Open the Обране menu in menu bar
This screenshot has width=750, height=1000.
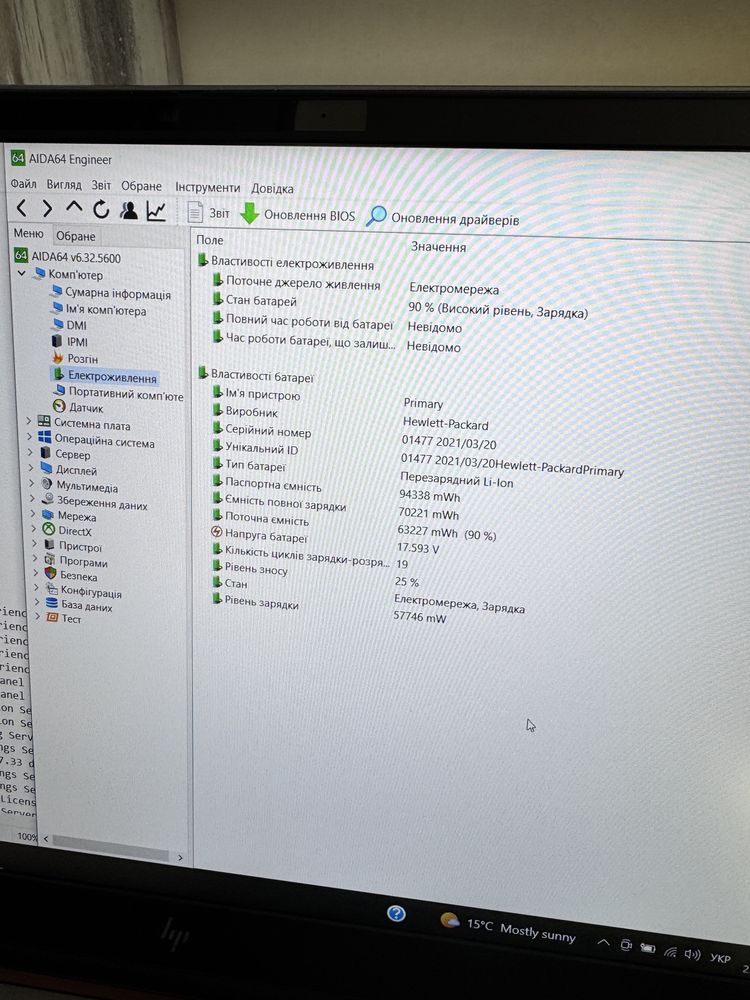click(x=141, y=186)
